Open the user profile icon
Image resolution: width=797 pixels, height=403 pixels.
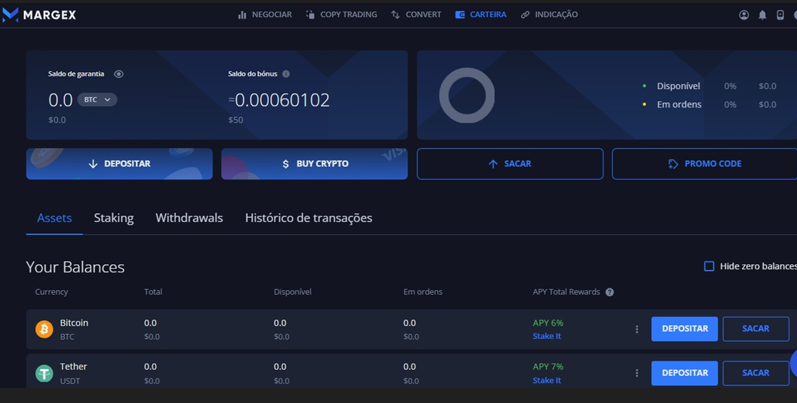tap(744, 15)
